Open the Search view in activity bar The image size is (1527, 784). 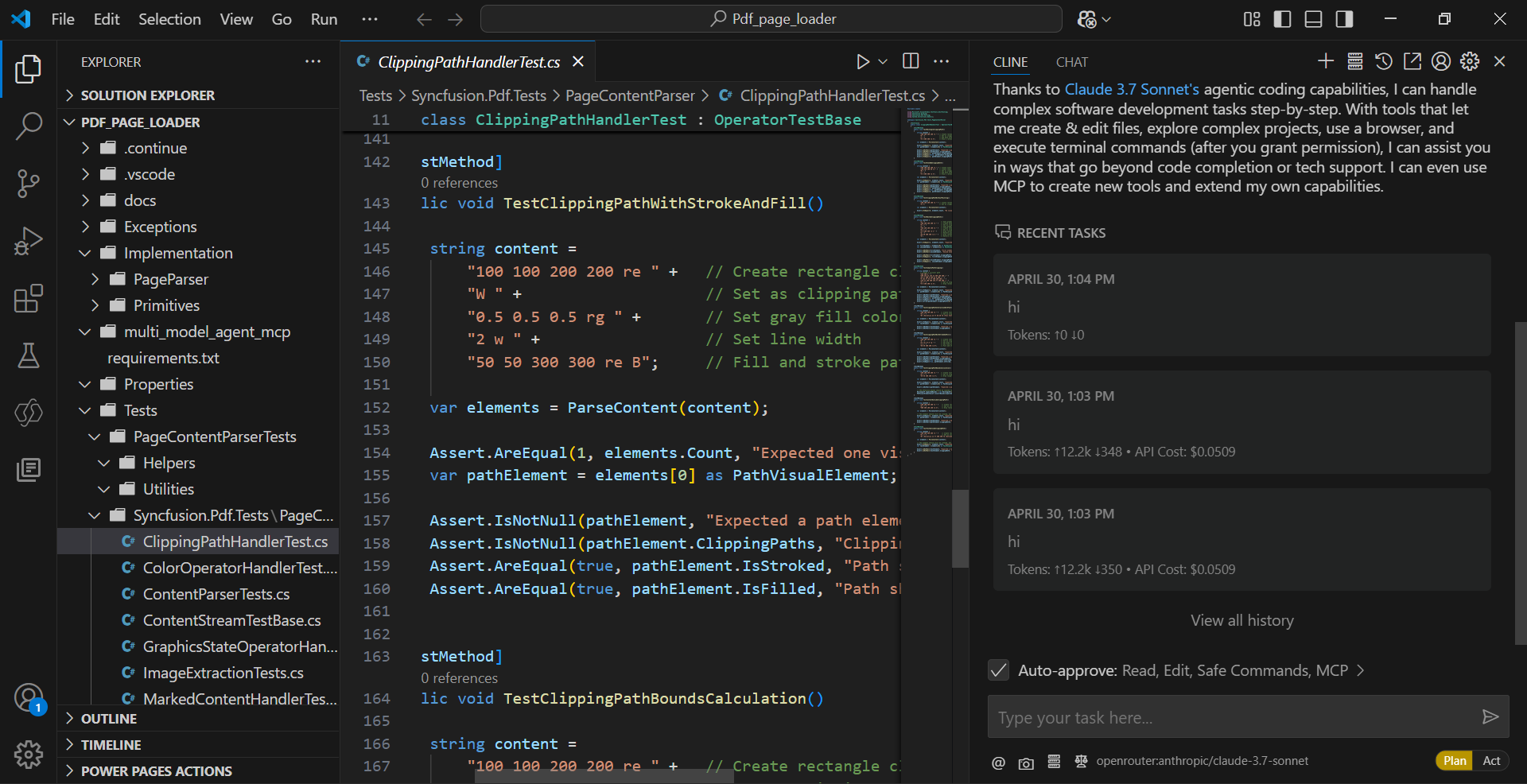tap(29, 126)
